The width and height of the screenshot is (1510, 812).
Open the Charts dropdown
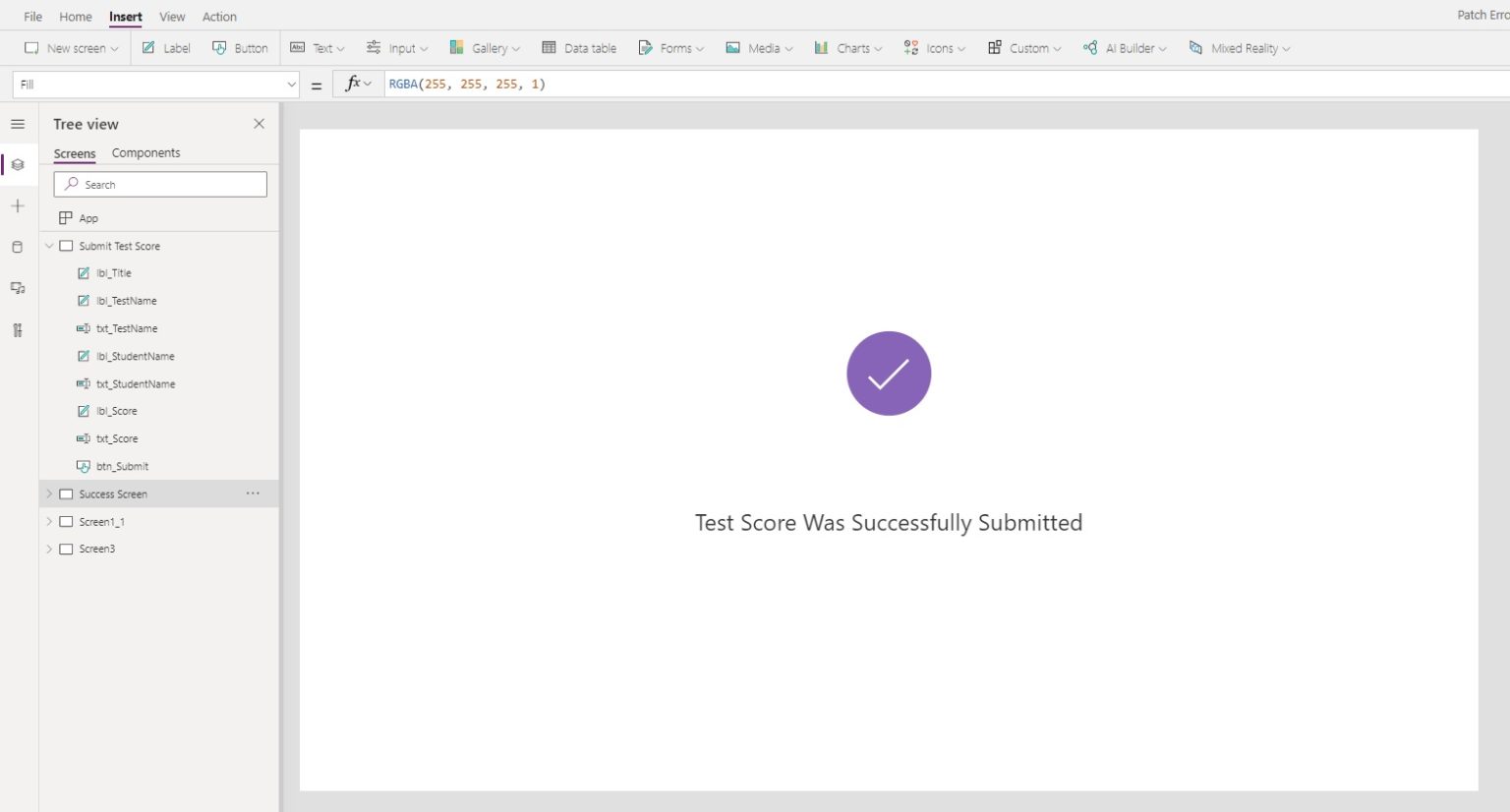(847, 47)
